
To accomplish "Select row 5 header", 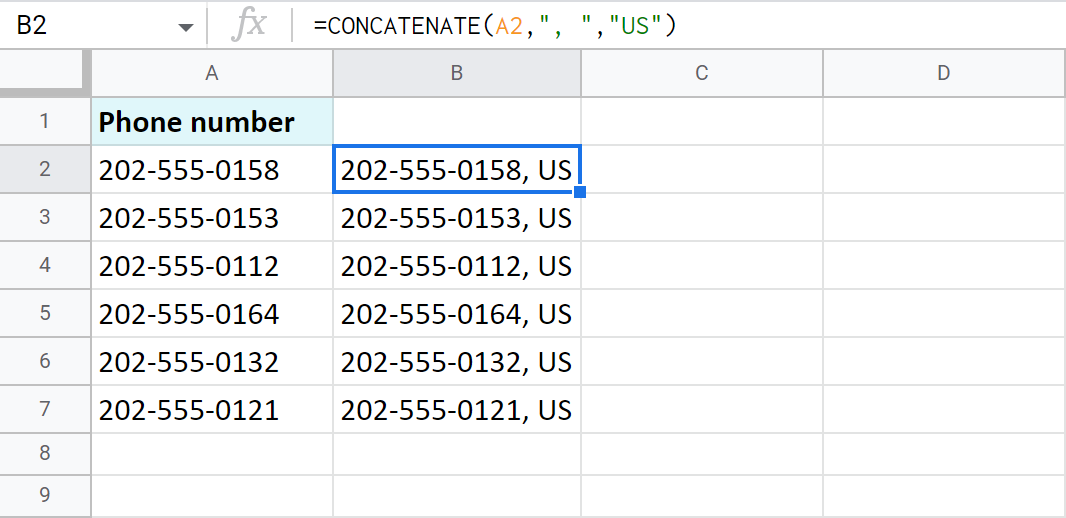I will click(x=45, y=313).
